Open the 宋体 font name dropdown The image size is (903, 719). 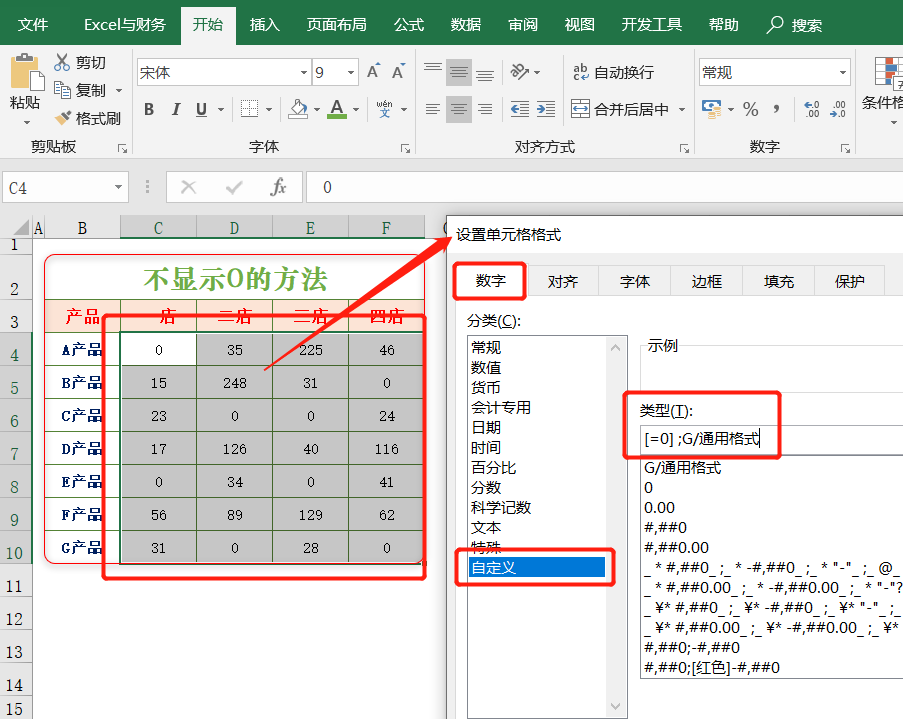coord(304,72)
